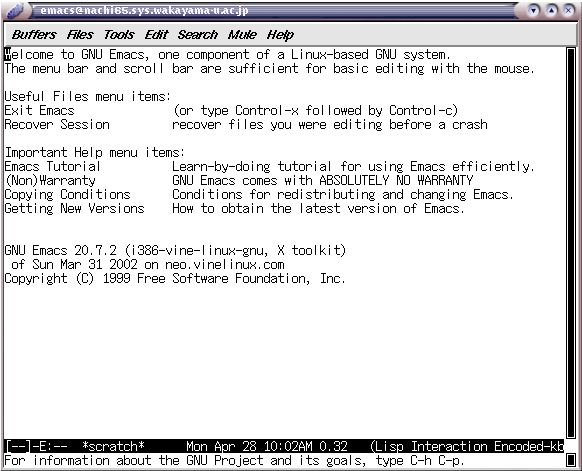Viewport: 582px width, 471px height.
Task: Click 'Conditions for redistributing' description text
Action: click(343, 194)
